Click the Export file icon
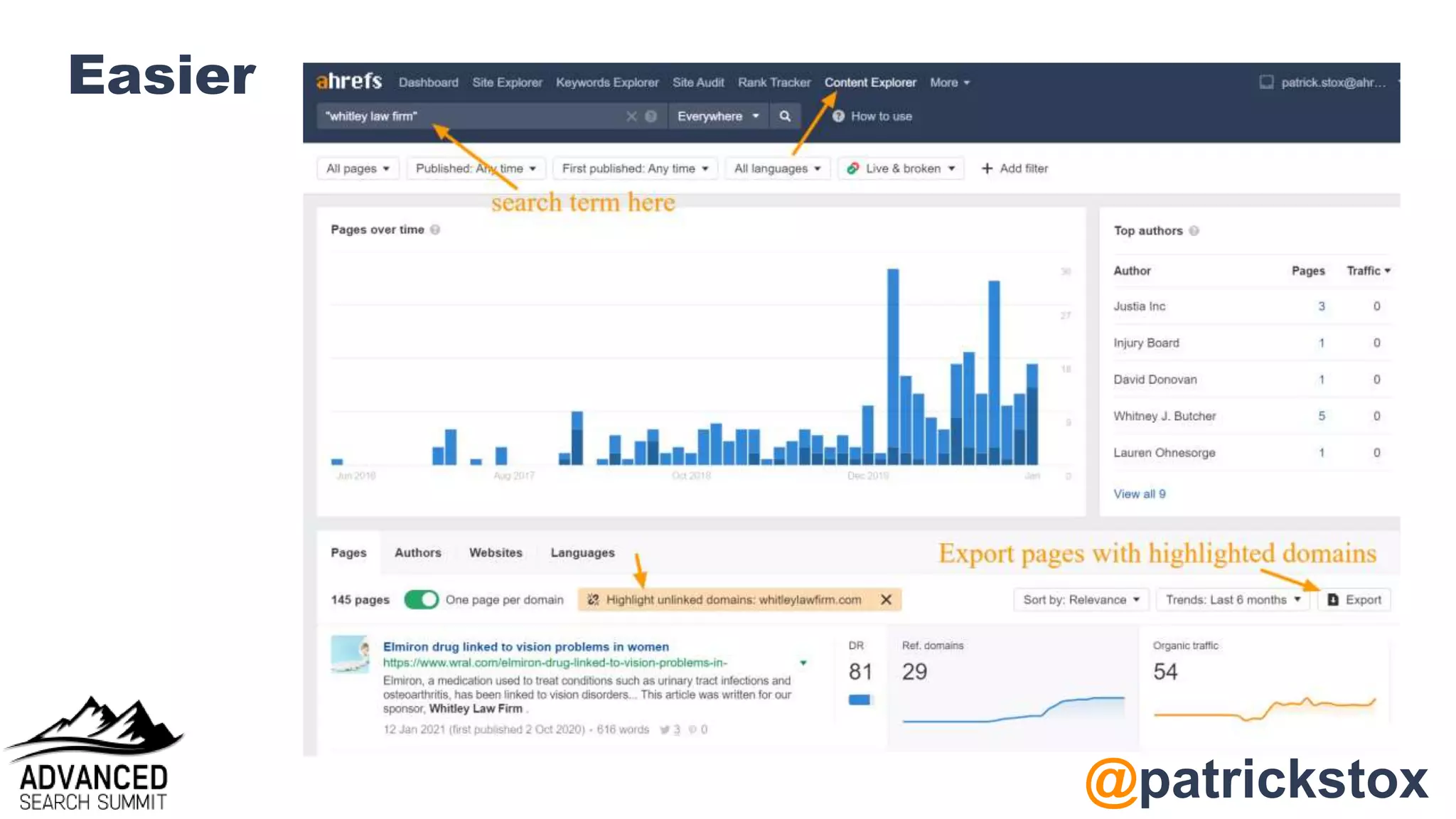1456x819 pixels. tap(1334, 599)
